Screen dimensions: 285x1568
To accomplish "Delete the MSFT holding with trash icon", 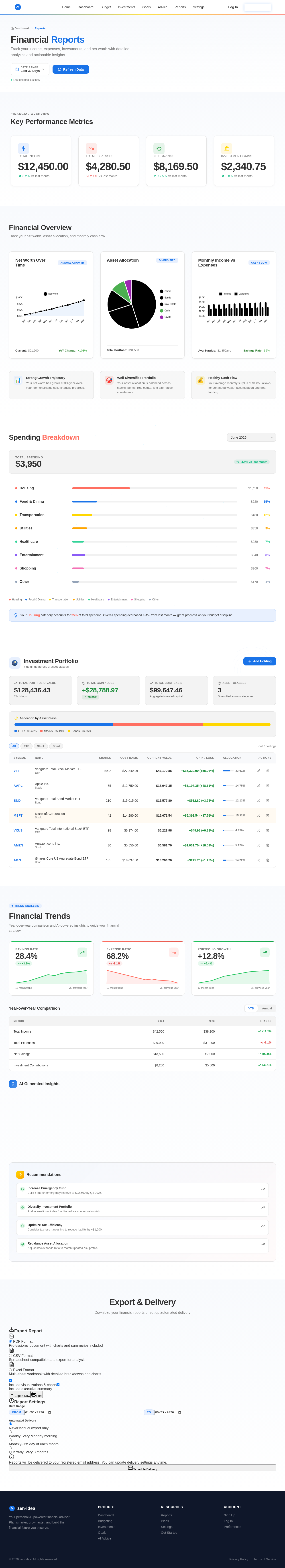I will [267, 815].
